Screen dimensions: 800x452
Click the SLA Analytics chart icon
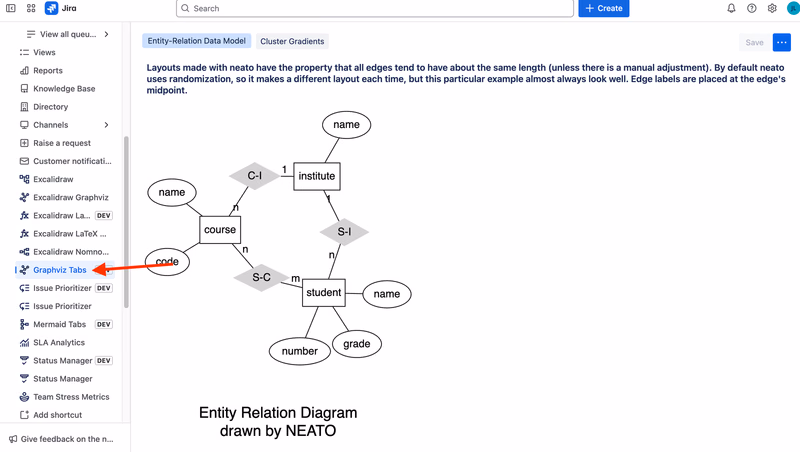click(x=24, y=343)
